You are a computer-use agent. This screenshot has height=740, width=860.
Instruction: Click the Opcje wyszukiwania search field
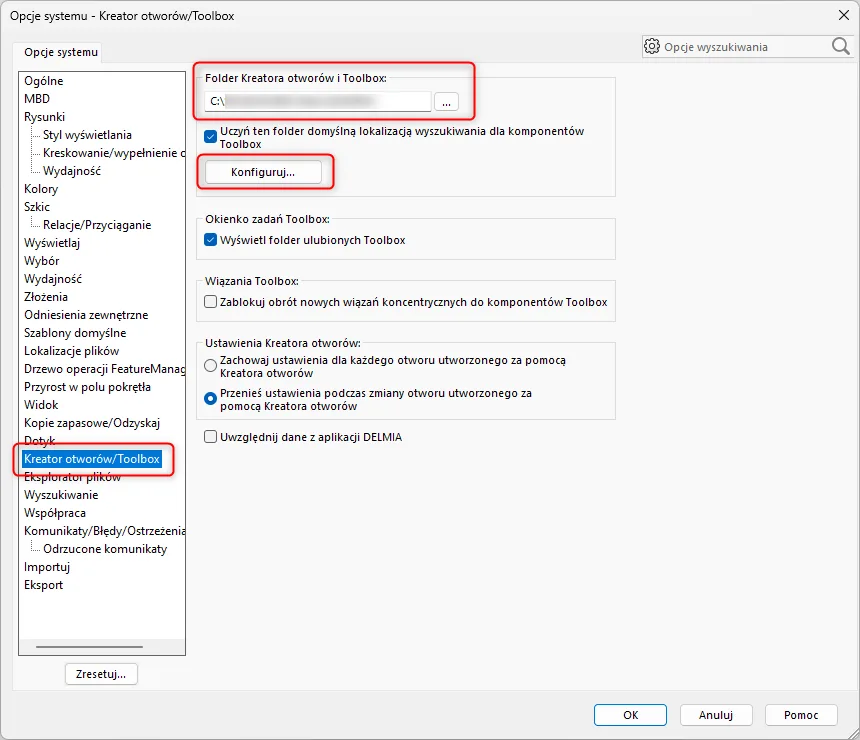(x=746, y=47)
